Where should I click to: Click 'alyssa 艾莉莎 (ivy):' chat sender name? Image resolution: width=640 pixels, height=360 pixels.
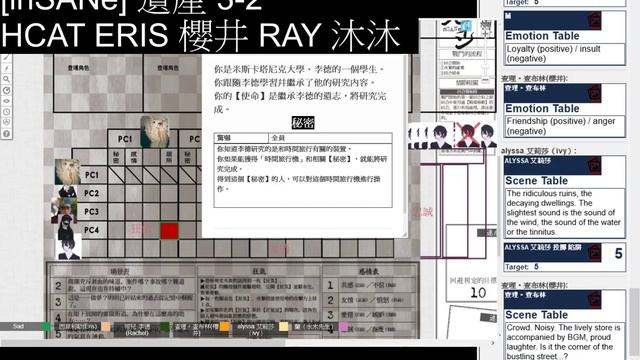click(539, 151)
